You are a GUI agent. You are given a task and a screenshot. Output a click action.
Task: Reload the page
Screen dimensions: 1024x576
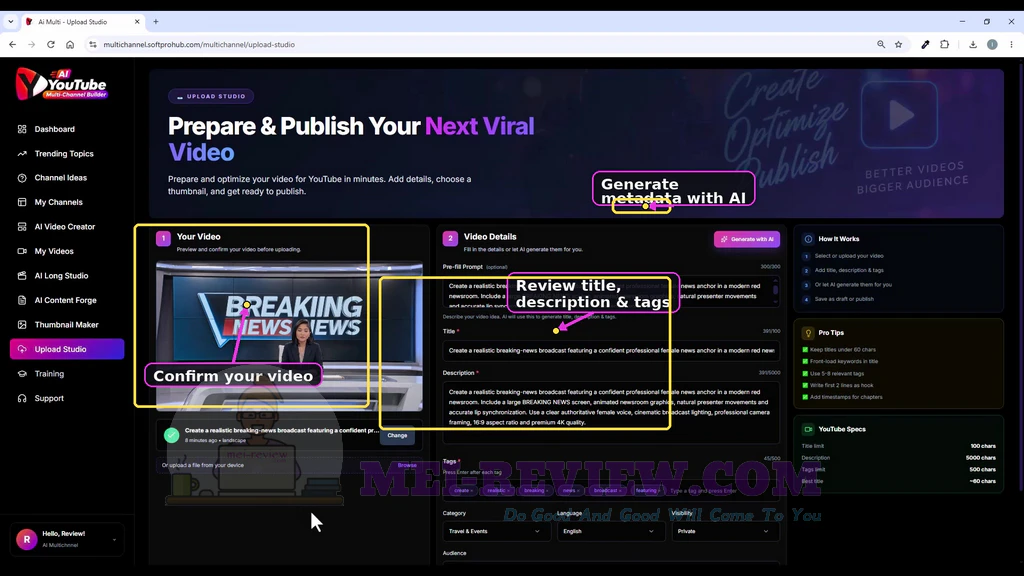click(51, 44)
